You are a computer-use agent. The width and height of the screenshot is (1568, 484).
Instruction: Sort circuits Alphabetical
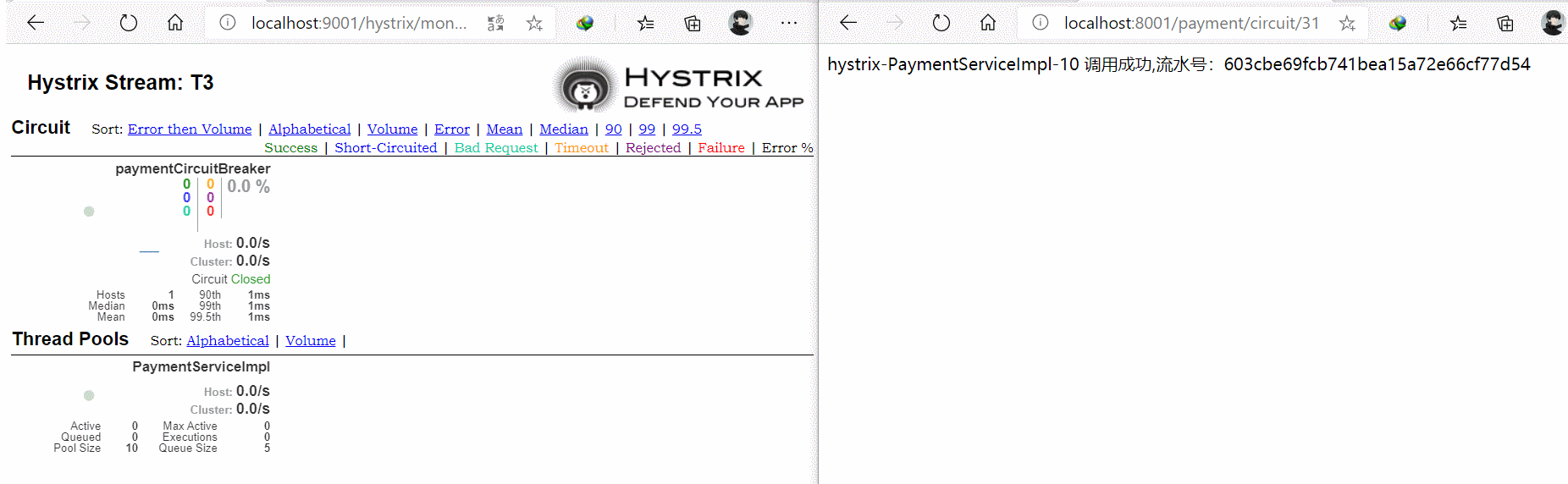tap(310, 129)
